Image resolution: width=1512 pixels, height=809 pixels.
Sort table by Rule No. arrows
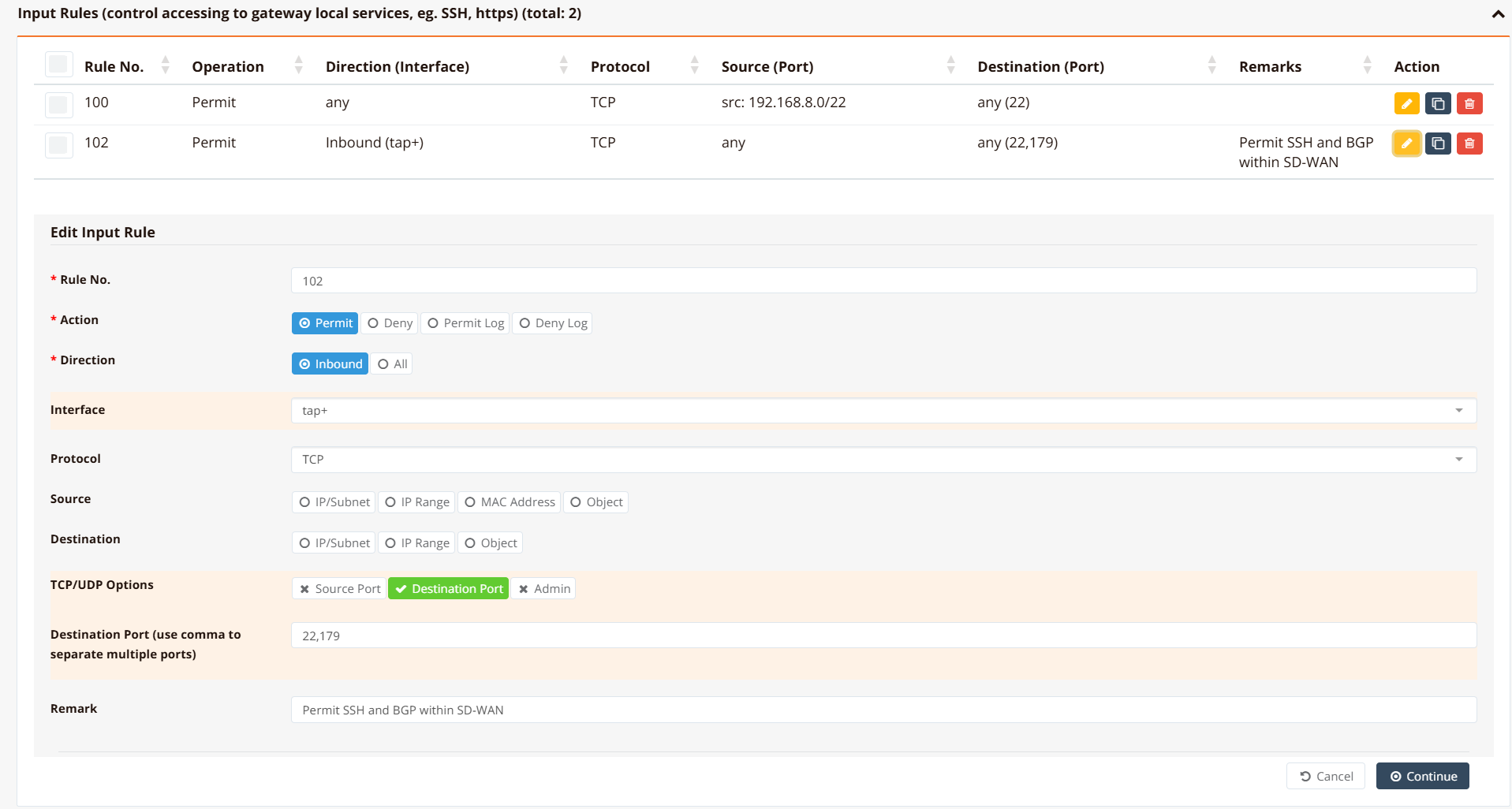(x=165, y=65)
